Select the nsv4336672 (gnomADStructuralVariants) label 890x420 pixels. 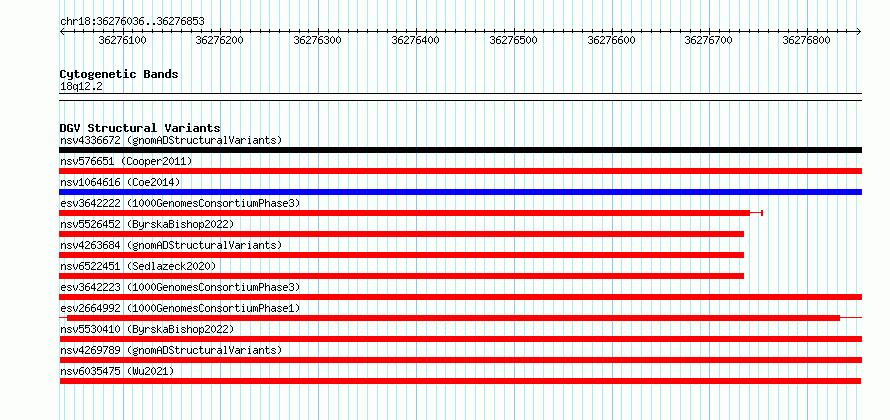coord(171,140)
